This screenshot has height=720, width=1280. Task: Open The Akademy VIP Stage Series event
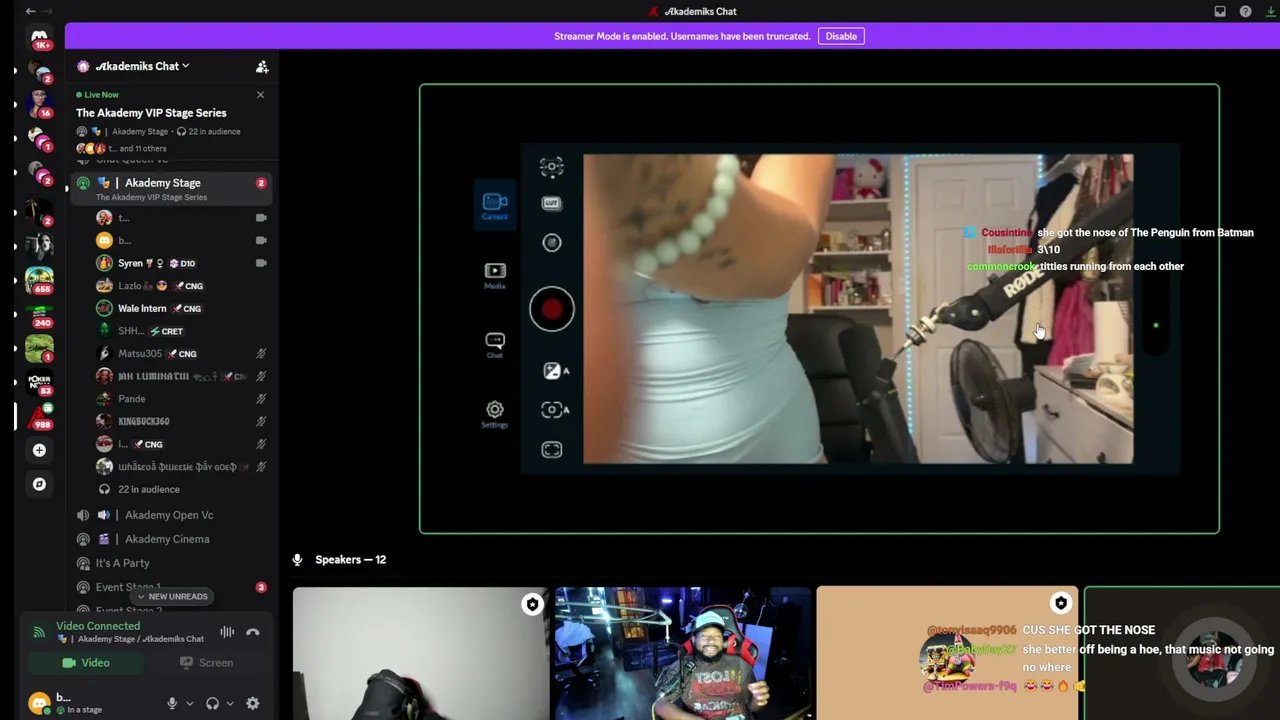pos(151,113)
